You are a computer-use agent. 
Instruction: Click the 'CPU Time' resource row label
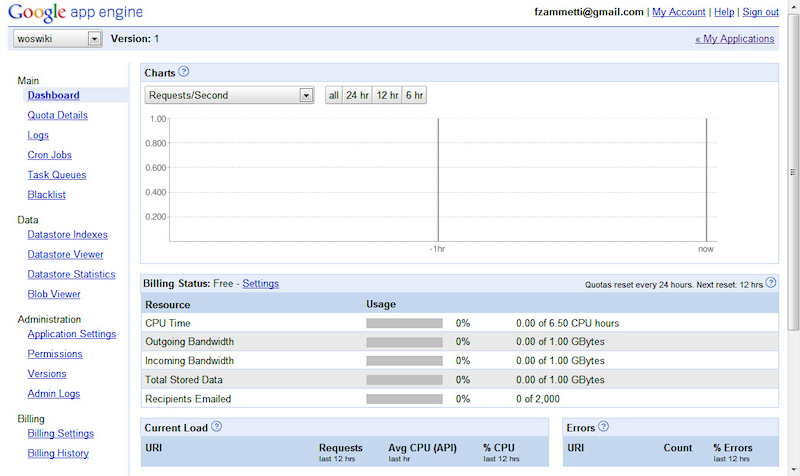click(168, 323)
